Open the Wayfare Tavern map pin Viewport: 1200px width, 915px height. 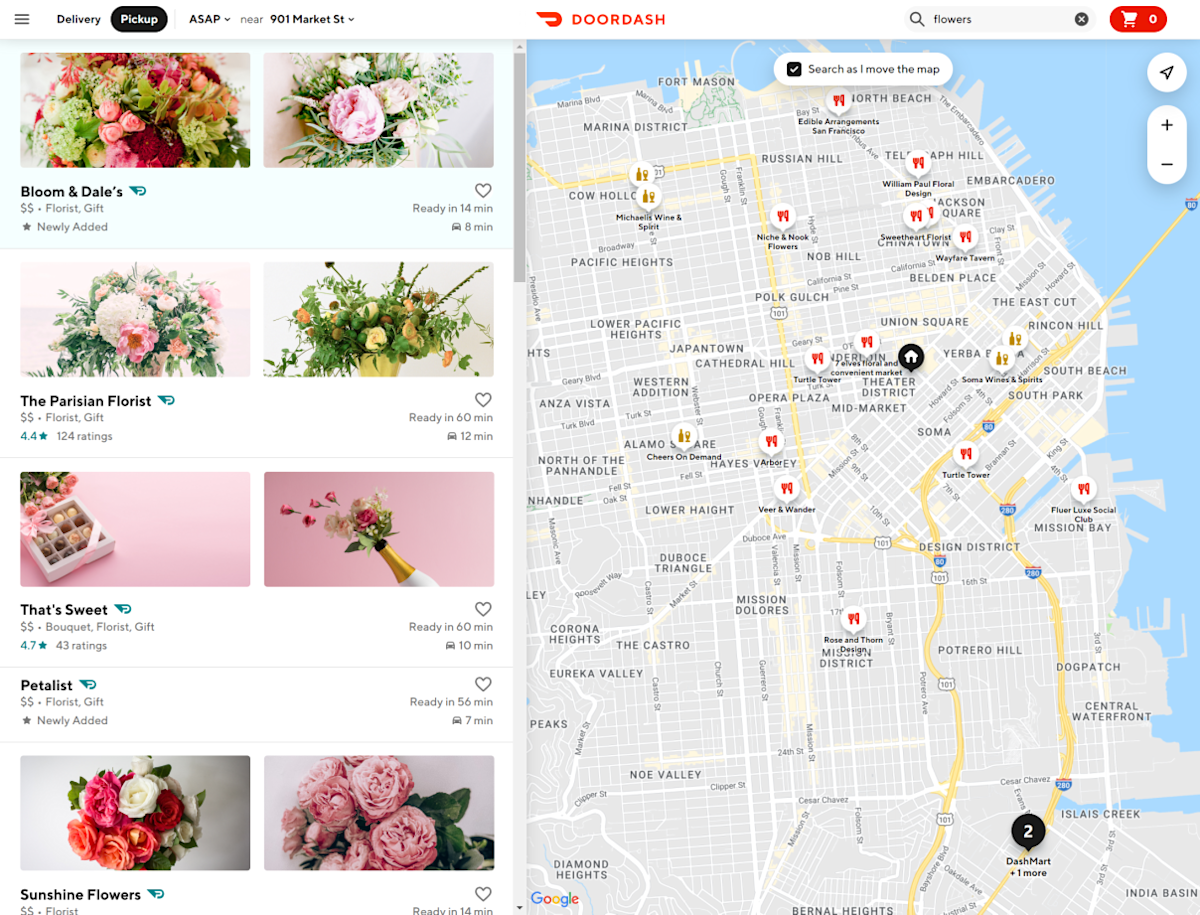click(x=964, y=237)
